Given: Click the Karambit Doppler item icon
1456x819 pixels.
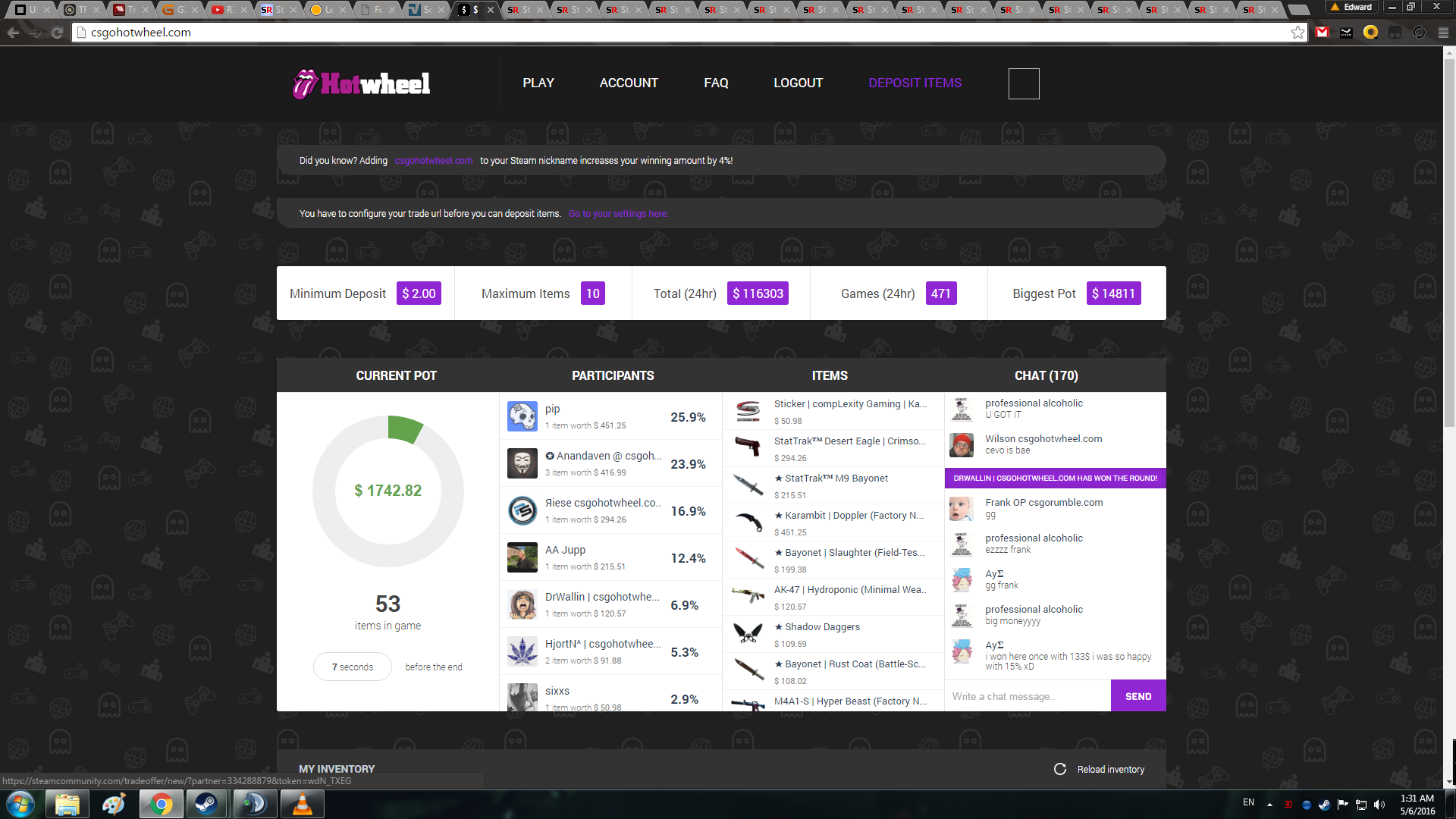Looking at the screenshot, I should click(x=748, y=522).
